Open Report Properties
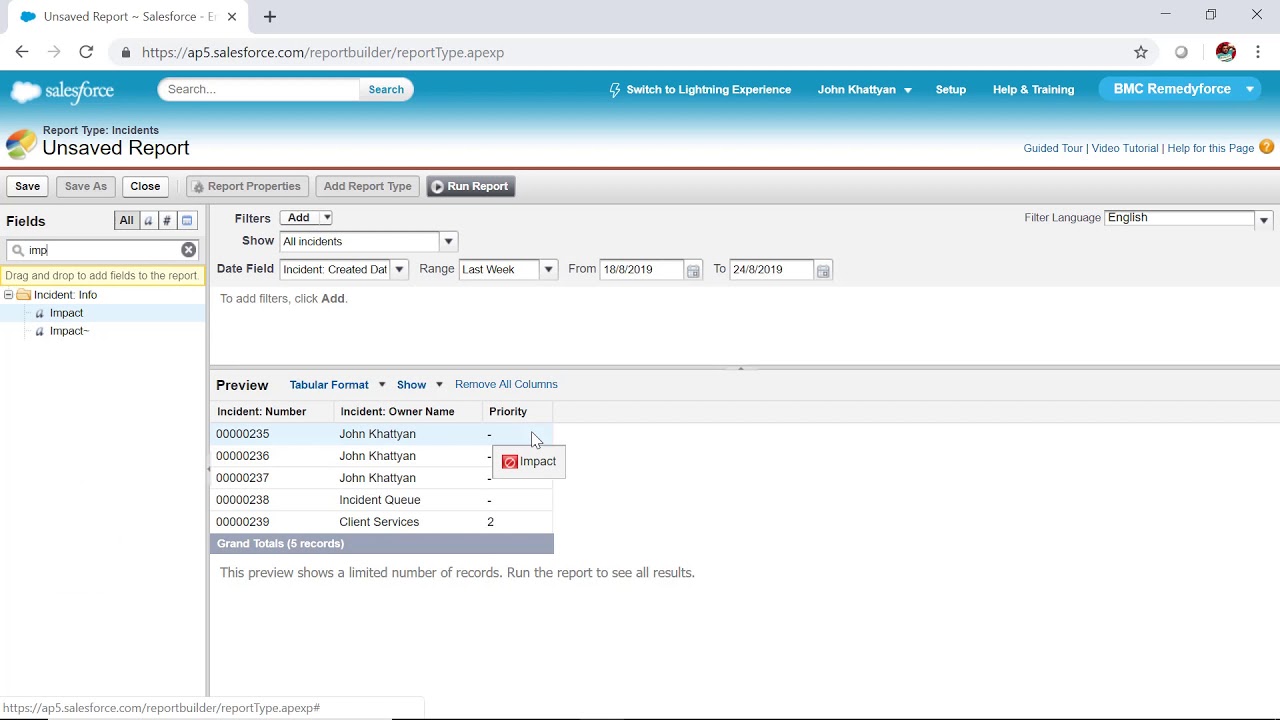This screenshot has width=1280, height=720. (248, 186)
